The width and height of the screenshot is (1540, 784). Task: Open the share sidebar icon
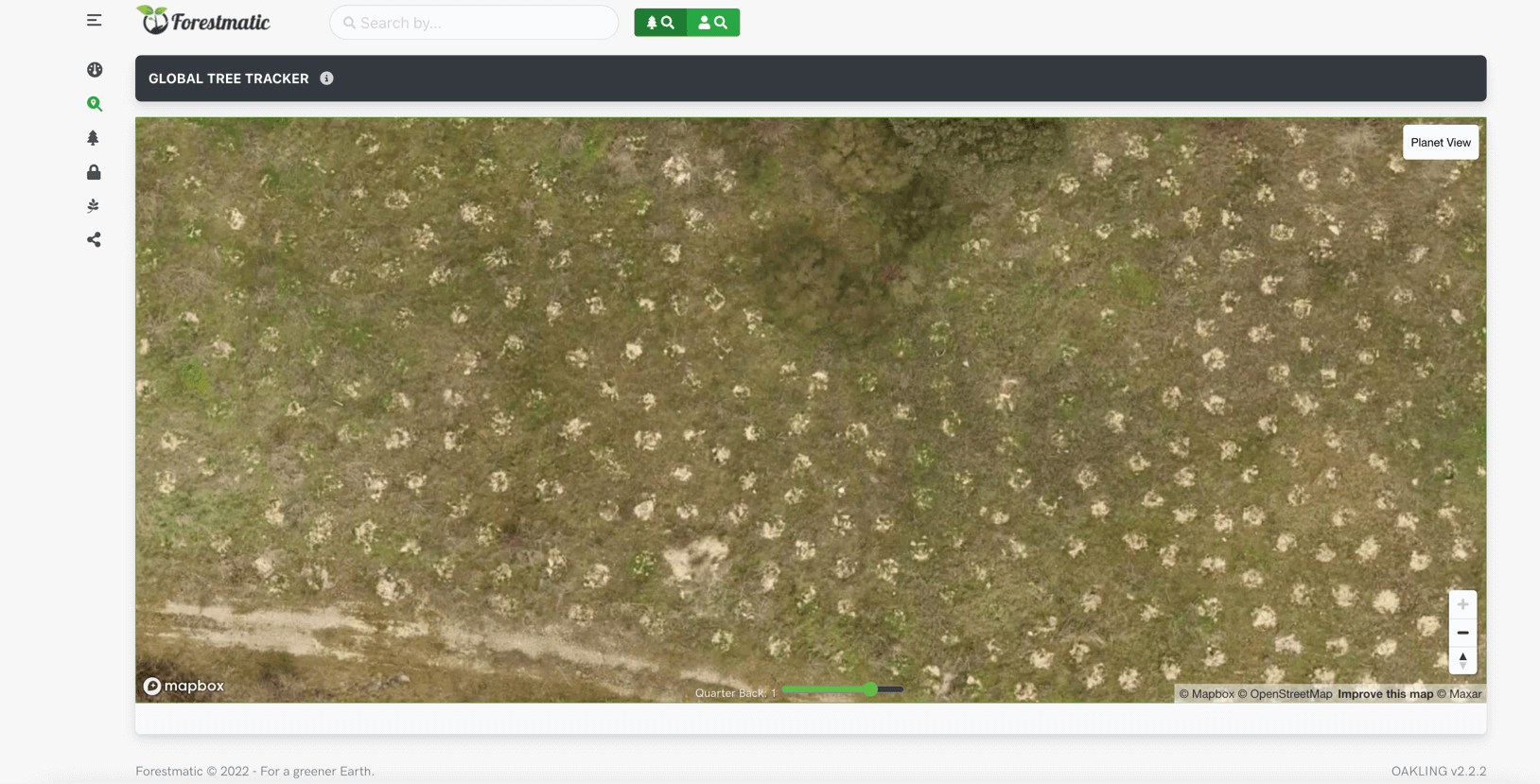[x=94, y=240]
